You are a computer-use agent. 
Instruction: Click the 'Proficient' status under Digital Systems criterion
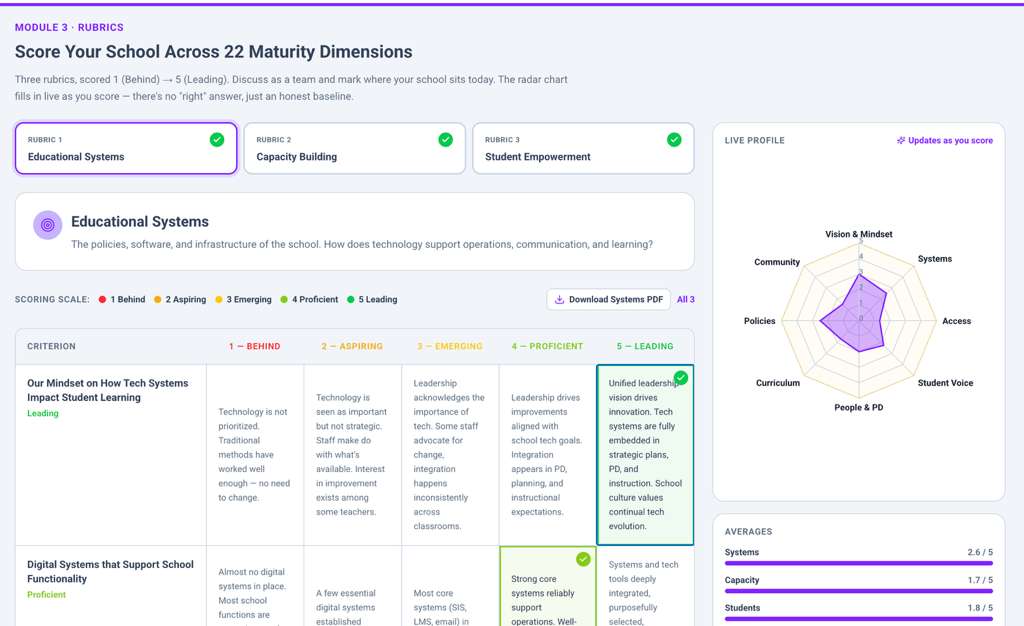coord(46,595)
